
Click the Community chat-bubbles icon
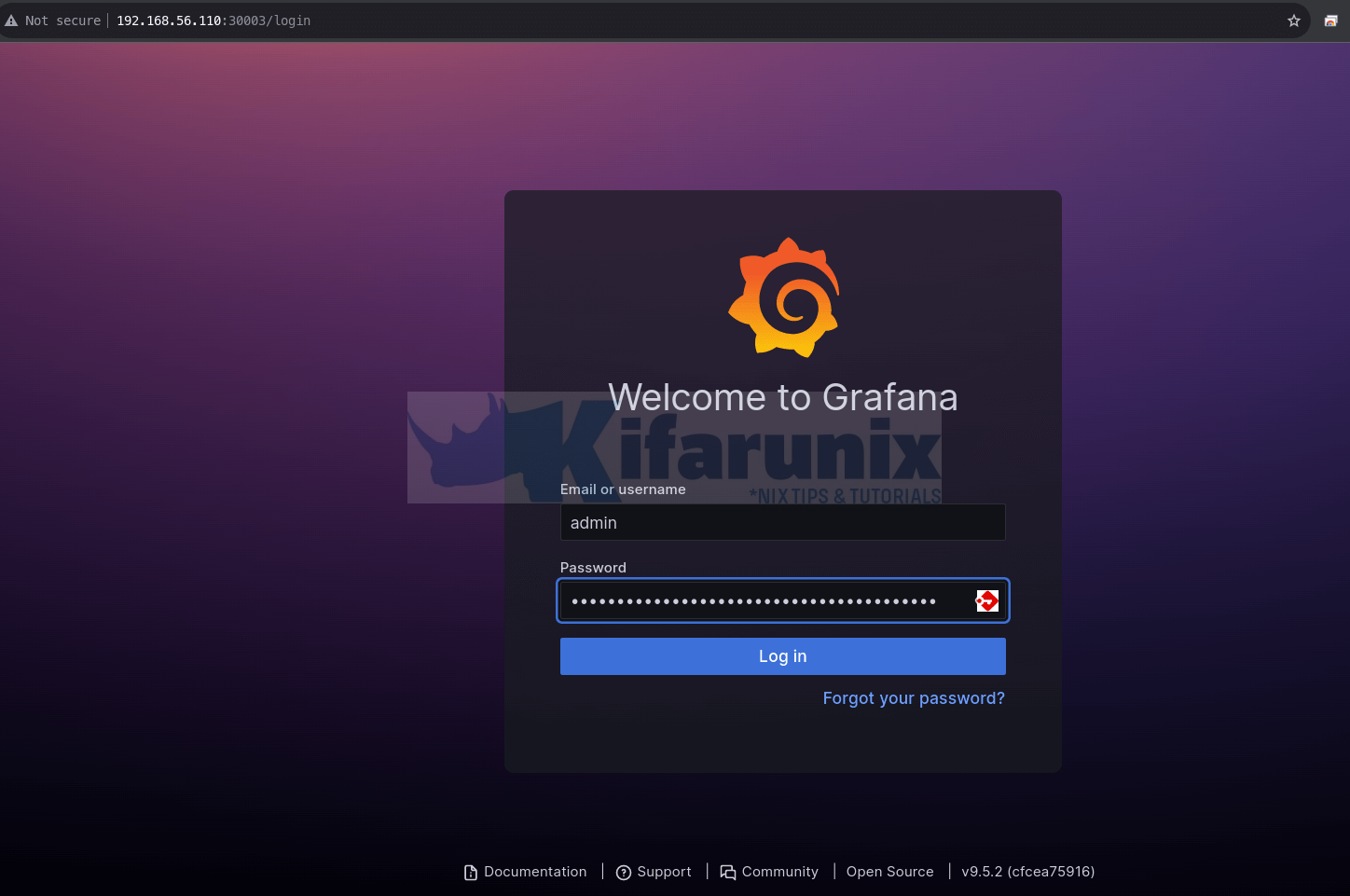click(x=728, y=872)
